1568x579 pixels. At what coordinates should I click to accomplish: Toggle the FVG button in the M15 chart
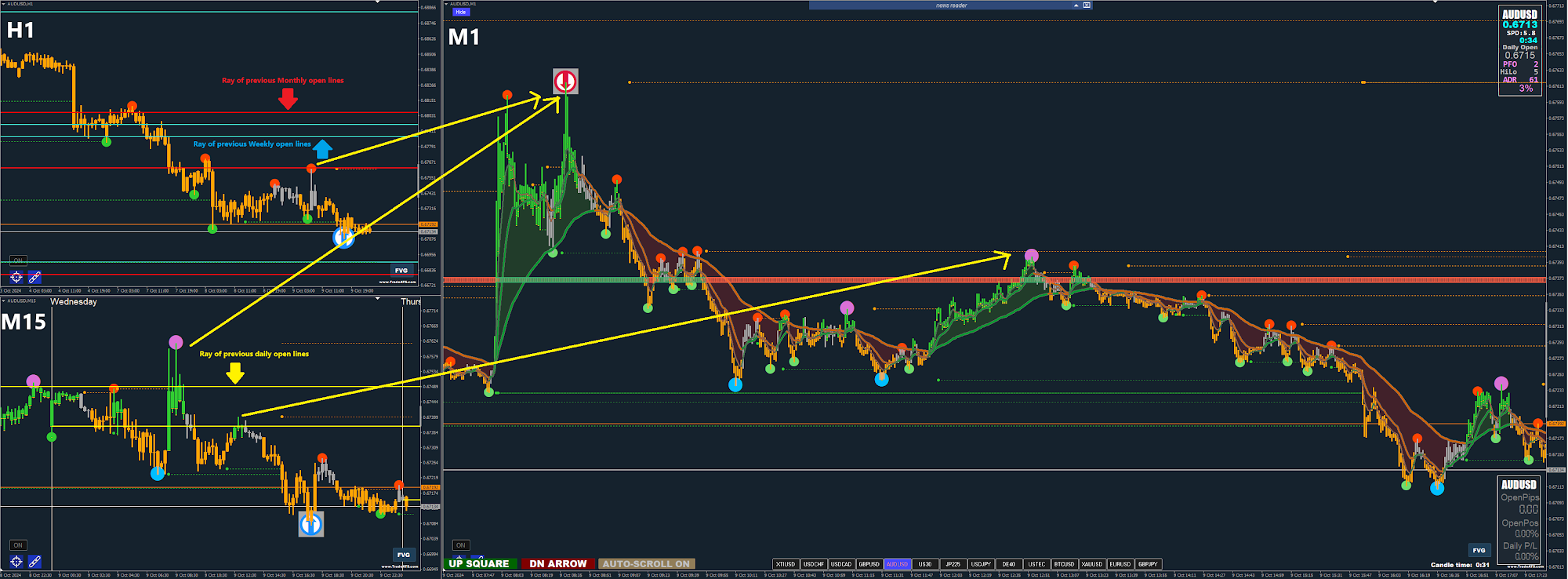tap(403, 555)
